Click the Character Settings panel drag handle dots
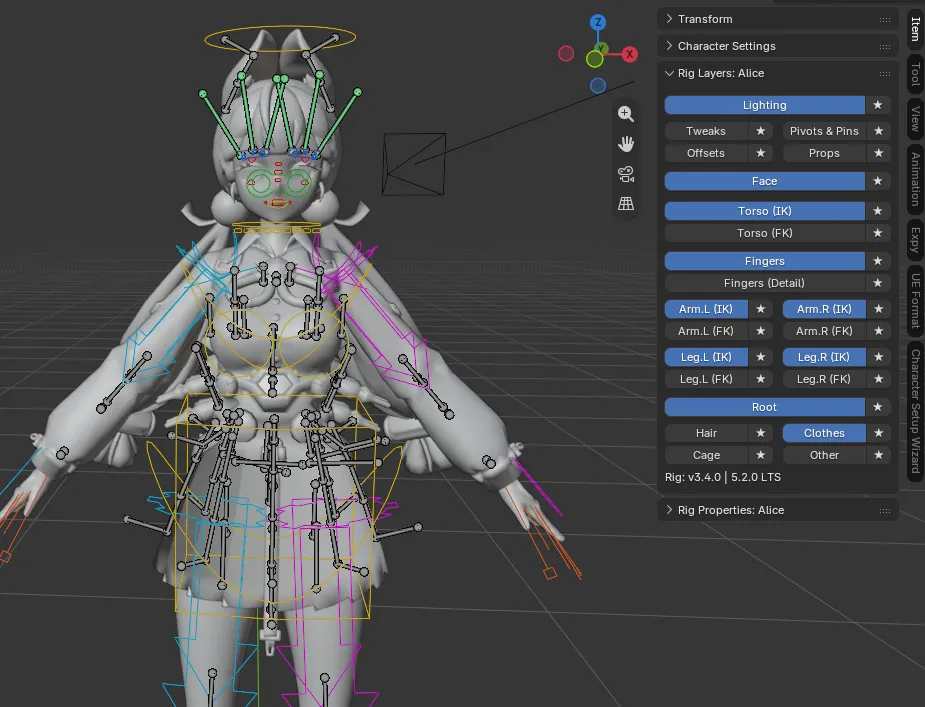The image size is (925, 707). [x=885, y=47]
